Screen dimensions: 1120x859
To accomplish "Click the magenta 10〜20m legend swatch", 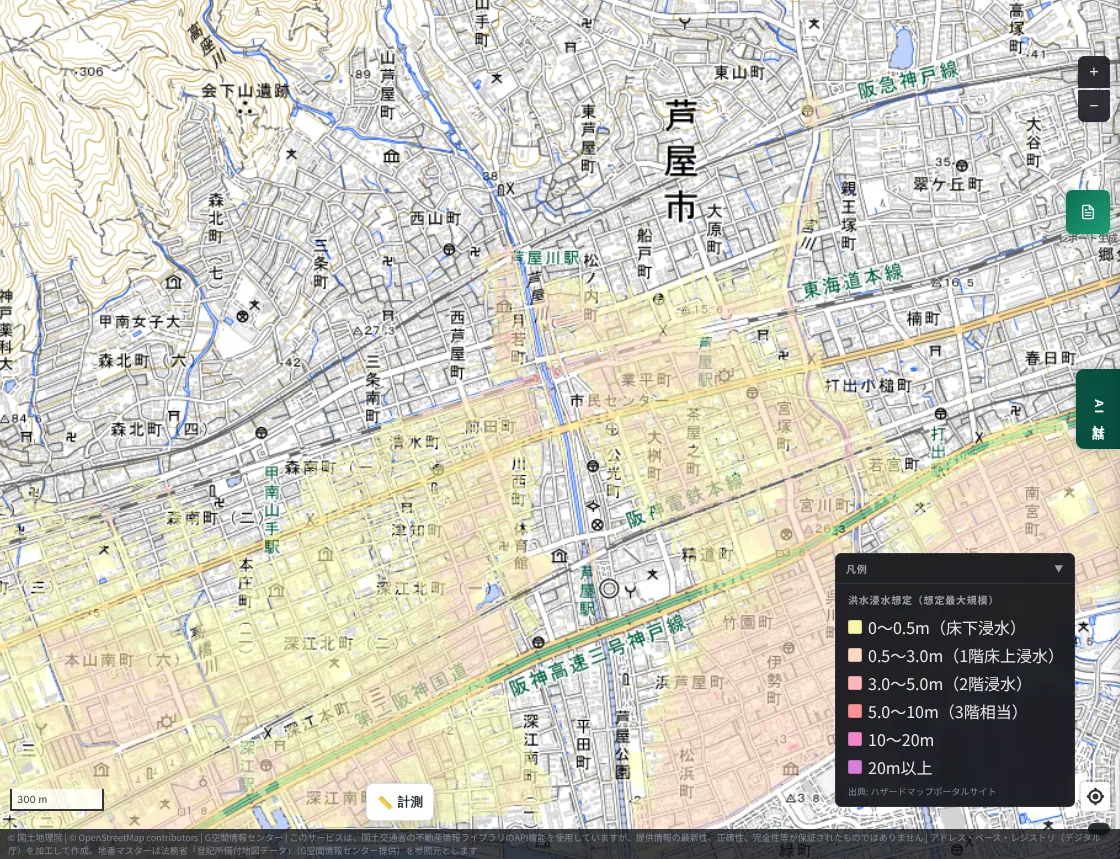I will pyautogui.click(x=854, y=739).
